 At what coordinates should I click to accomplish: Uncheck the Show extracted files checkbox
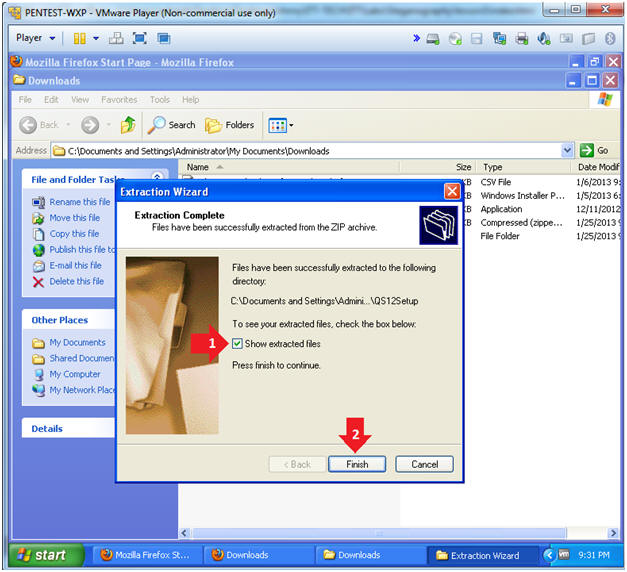[x=237, y=344]
